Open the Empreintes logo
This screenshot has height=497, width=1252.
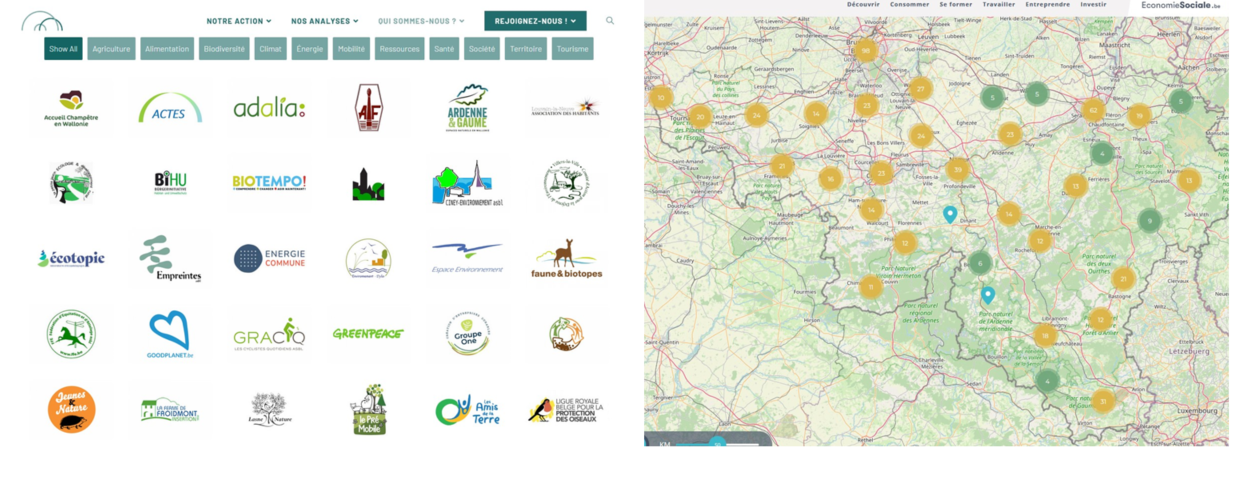click(170, 259)
